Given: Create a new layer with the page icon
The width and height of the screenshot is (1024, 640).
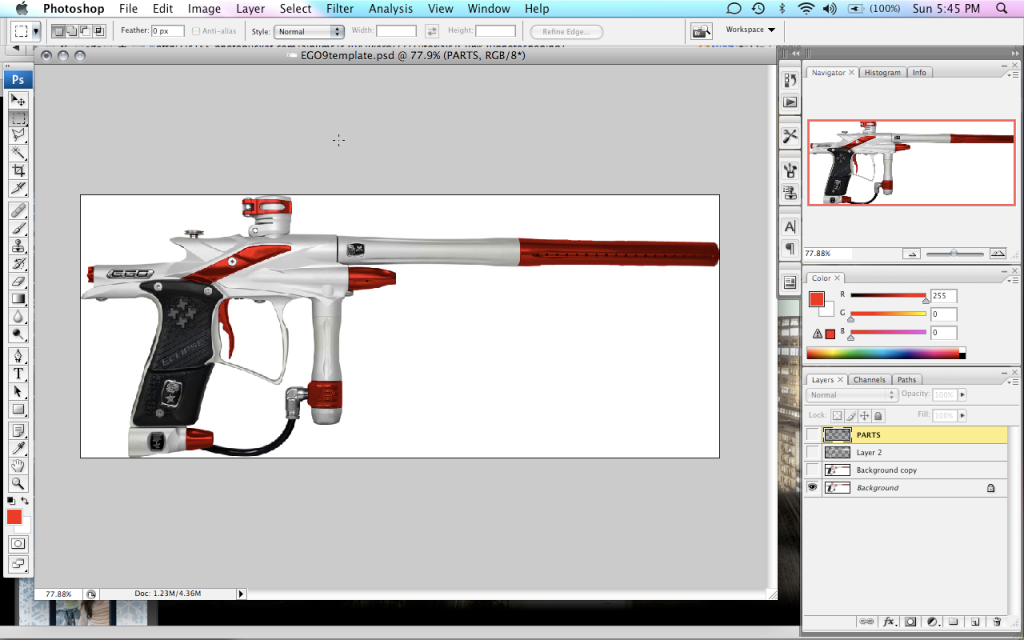Looking at the screenshot, I should click(974, 622).
